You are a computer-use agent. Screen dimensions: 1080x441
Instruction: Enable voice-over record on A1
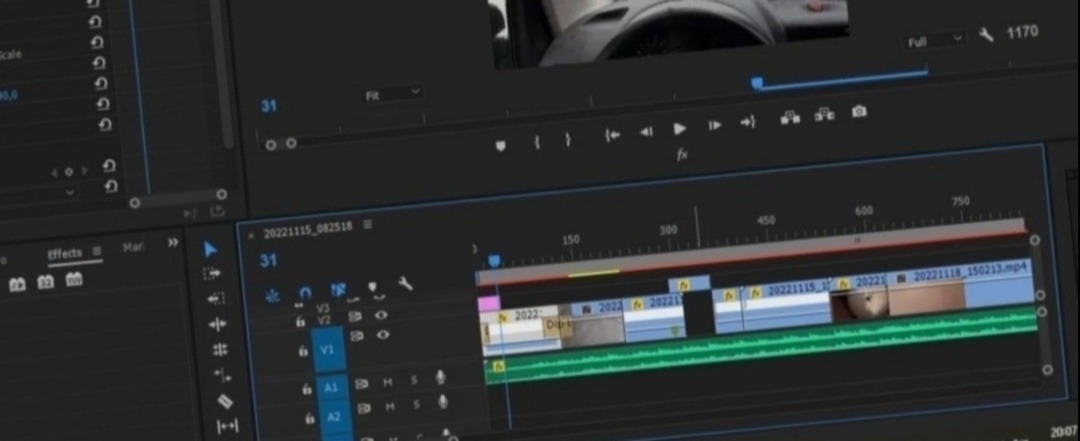[441, 377]
